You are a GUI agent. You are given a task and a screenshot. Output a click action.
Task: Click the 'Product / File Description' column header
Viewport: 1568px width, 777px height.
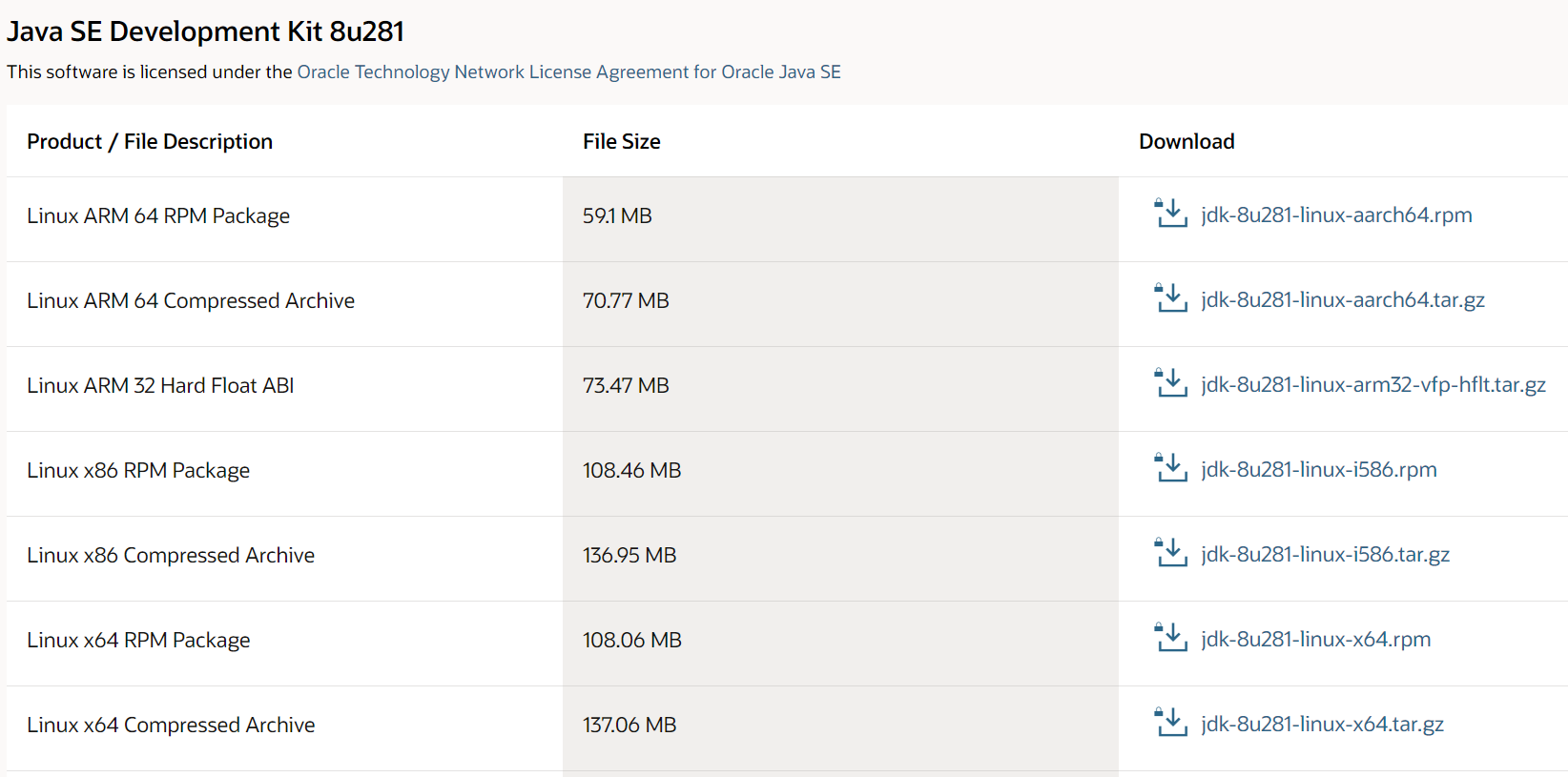150,142
